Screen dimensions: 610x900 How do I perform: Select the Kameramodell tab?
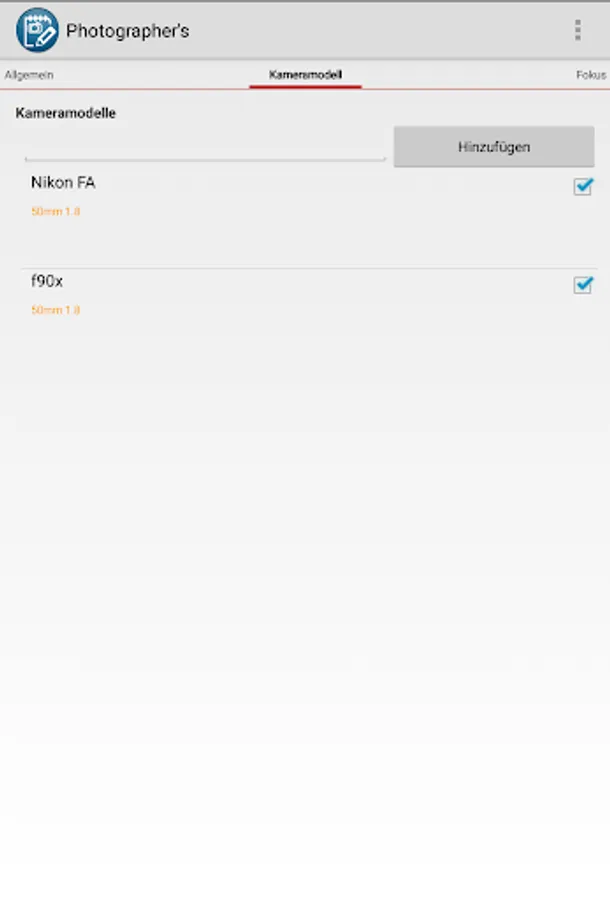point(305,75)
